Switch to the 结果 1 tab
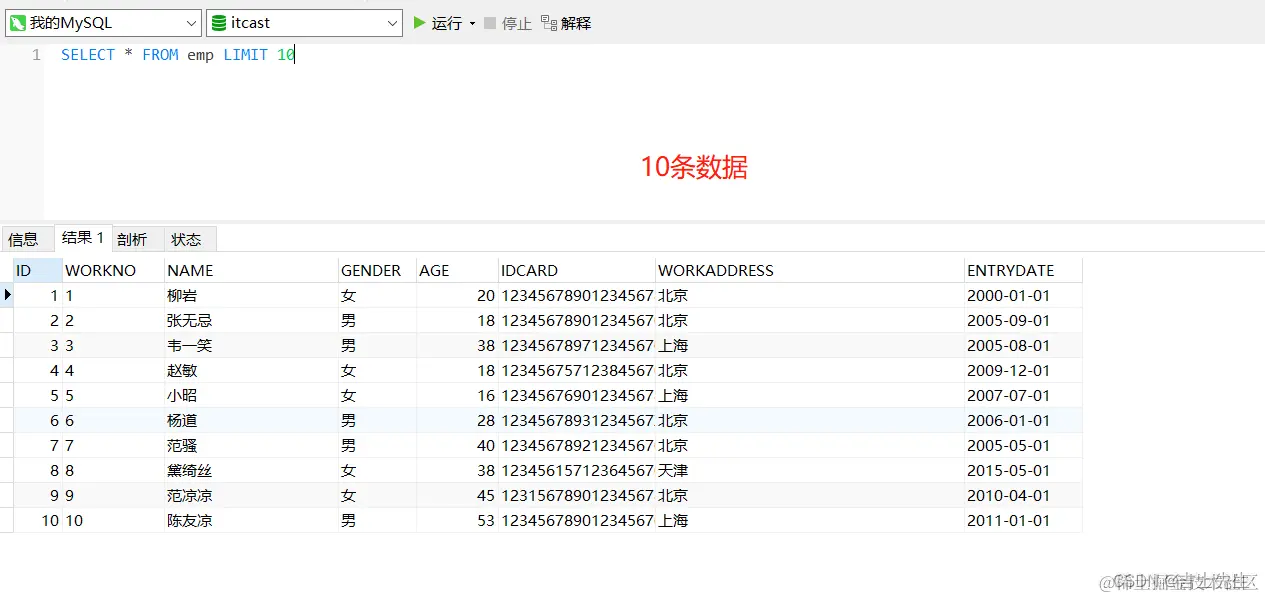The image size is (1265, 599). point(83,238)
